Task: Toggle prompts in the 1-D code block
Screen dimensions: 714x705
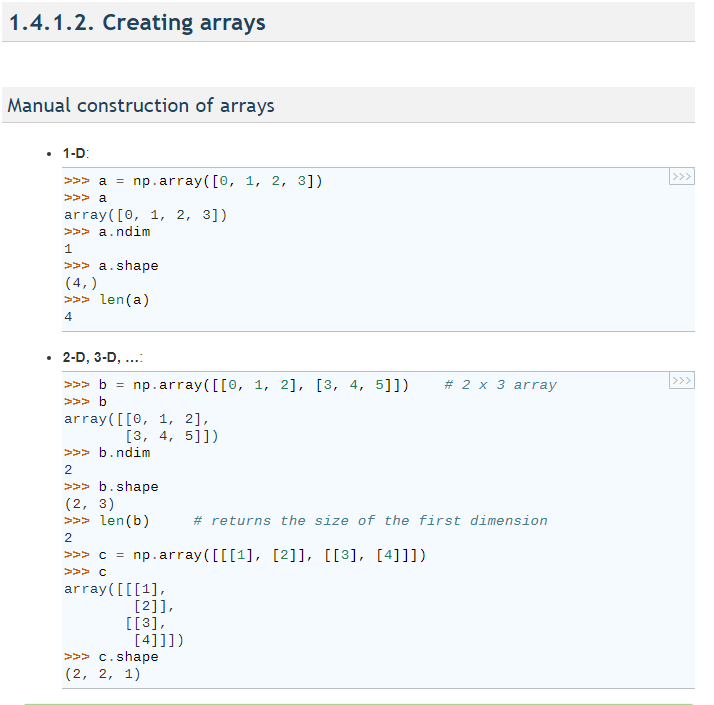Action: coord(681,176)
